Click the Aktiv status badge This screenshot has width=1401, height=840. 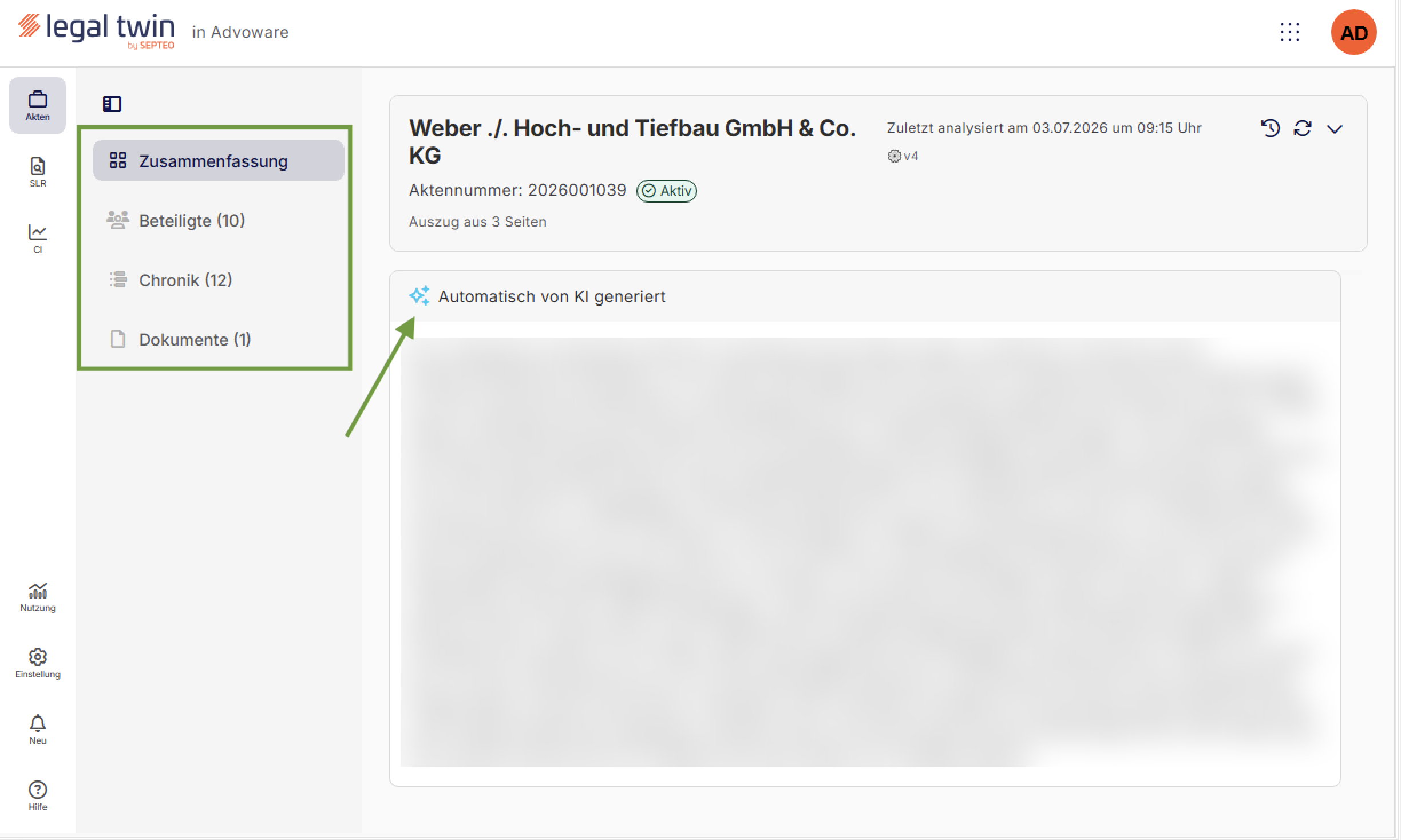(667, 191)
